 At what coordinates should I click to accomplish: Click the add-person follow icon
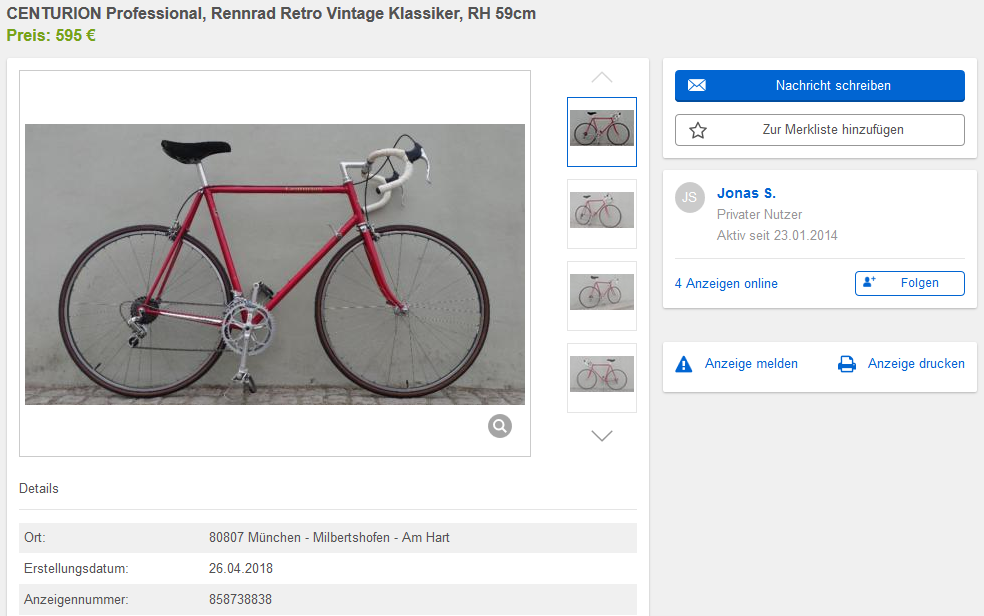(869, 283)
